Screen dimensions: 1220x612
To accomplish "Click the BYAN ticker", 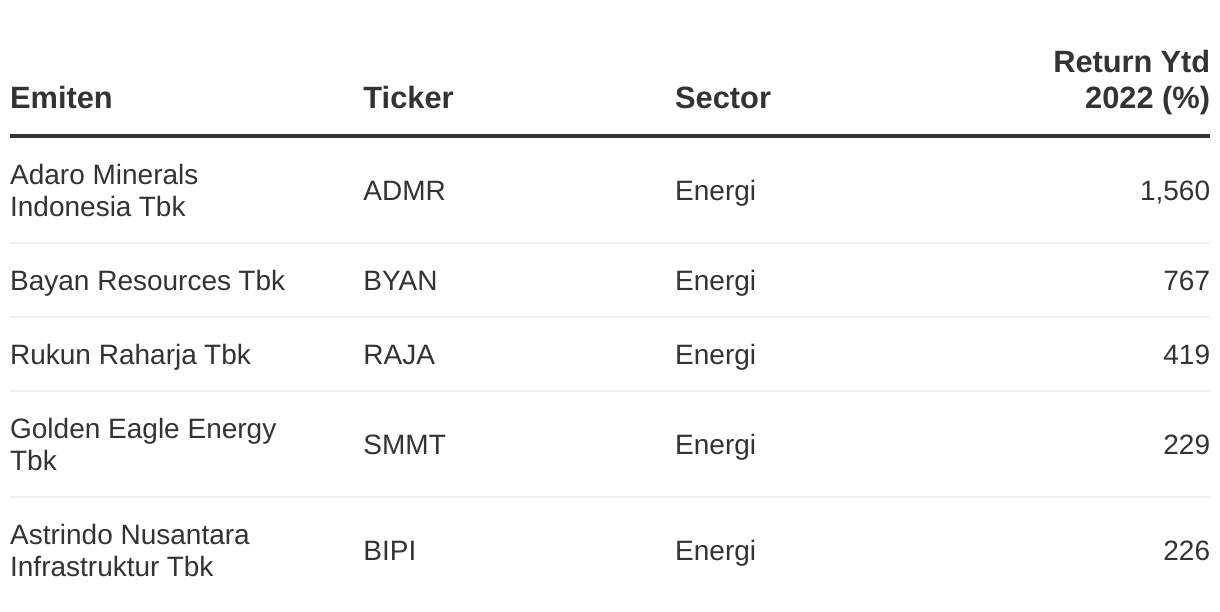I will click(x=400, y=281).
